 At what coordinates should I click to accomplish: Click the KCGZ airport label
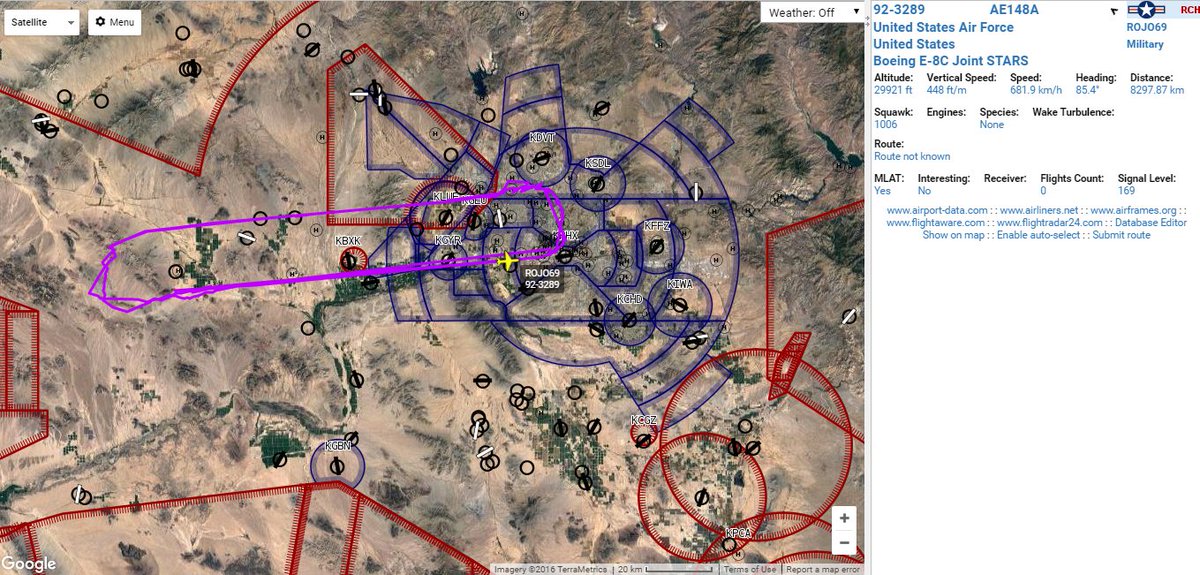click(x=644, y=420)
